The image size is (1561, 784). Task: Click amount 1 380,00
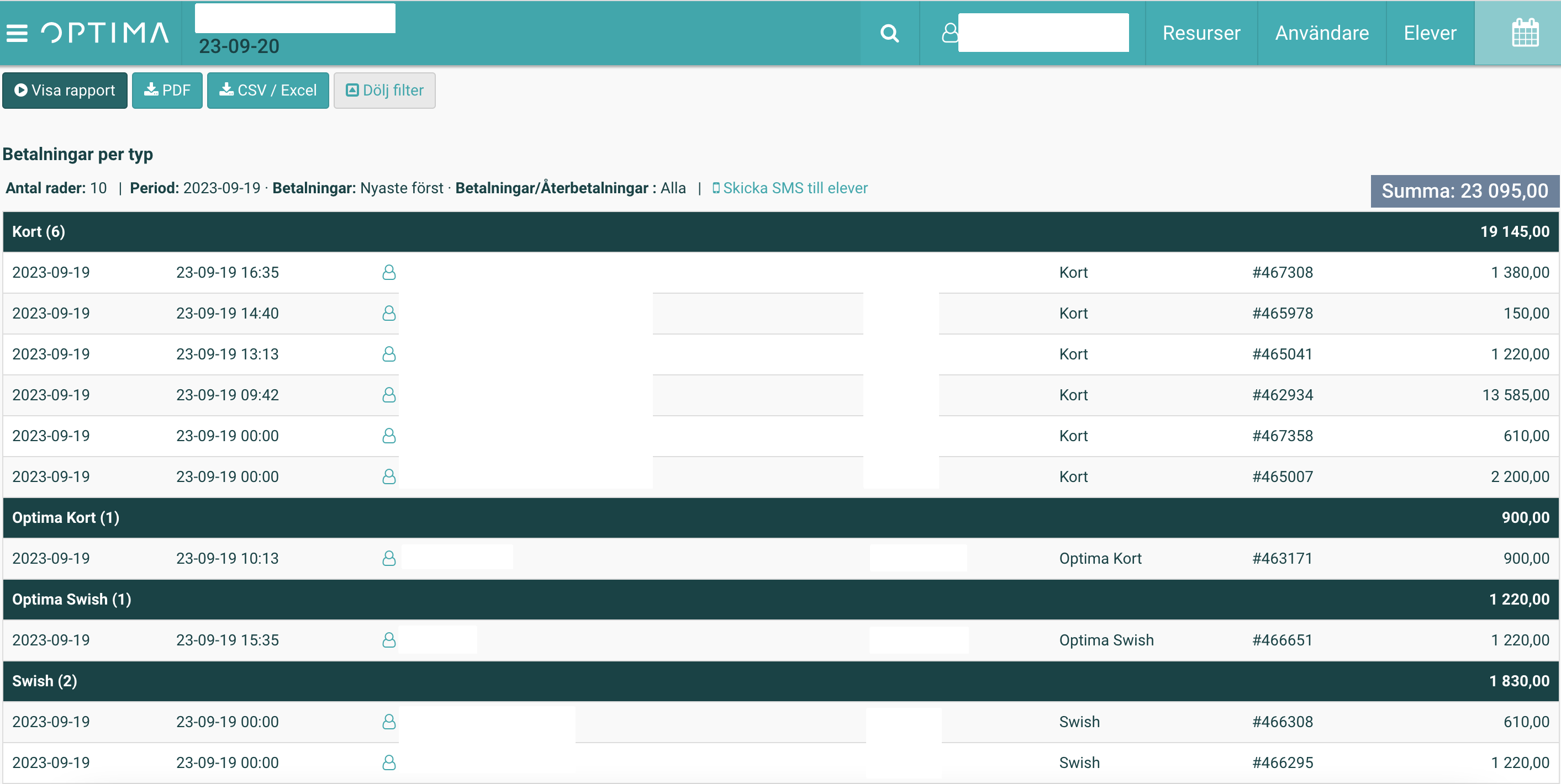1520,272
